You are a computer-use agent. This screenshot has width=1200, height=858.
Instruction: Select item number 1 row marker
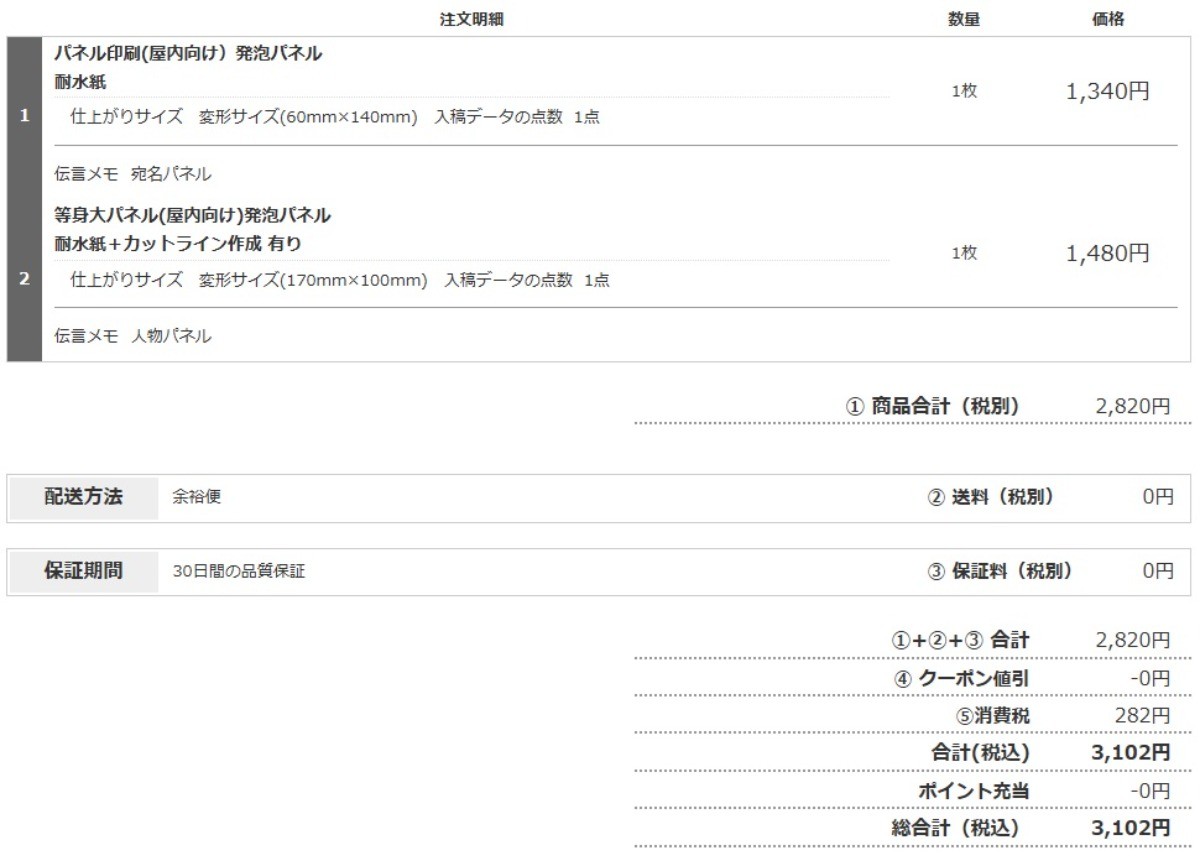(24, 117)
